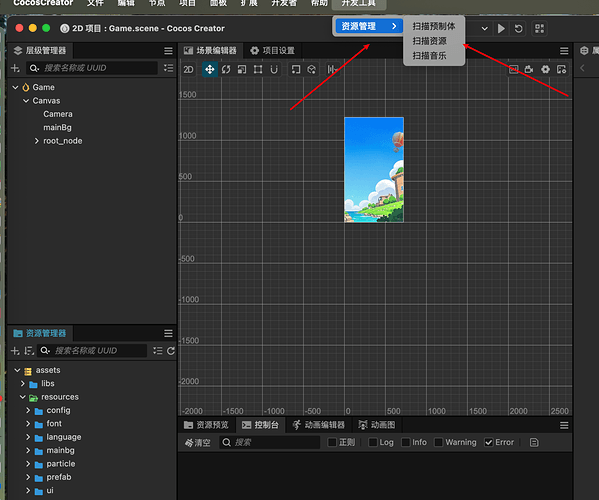
Task: Click the local/world coordinate icon
Action: tap(312, 70)
